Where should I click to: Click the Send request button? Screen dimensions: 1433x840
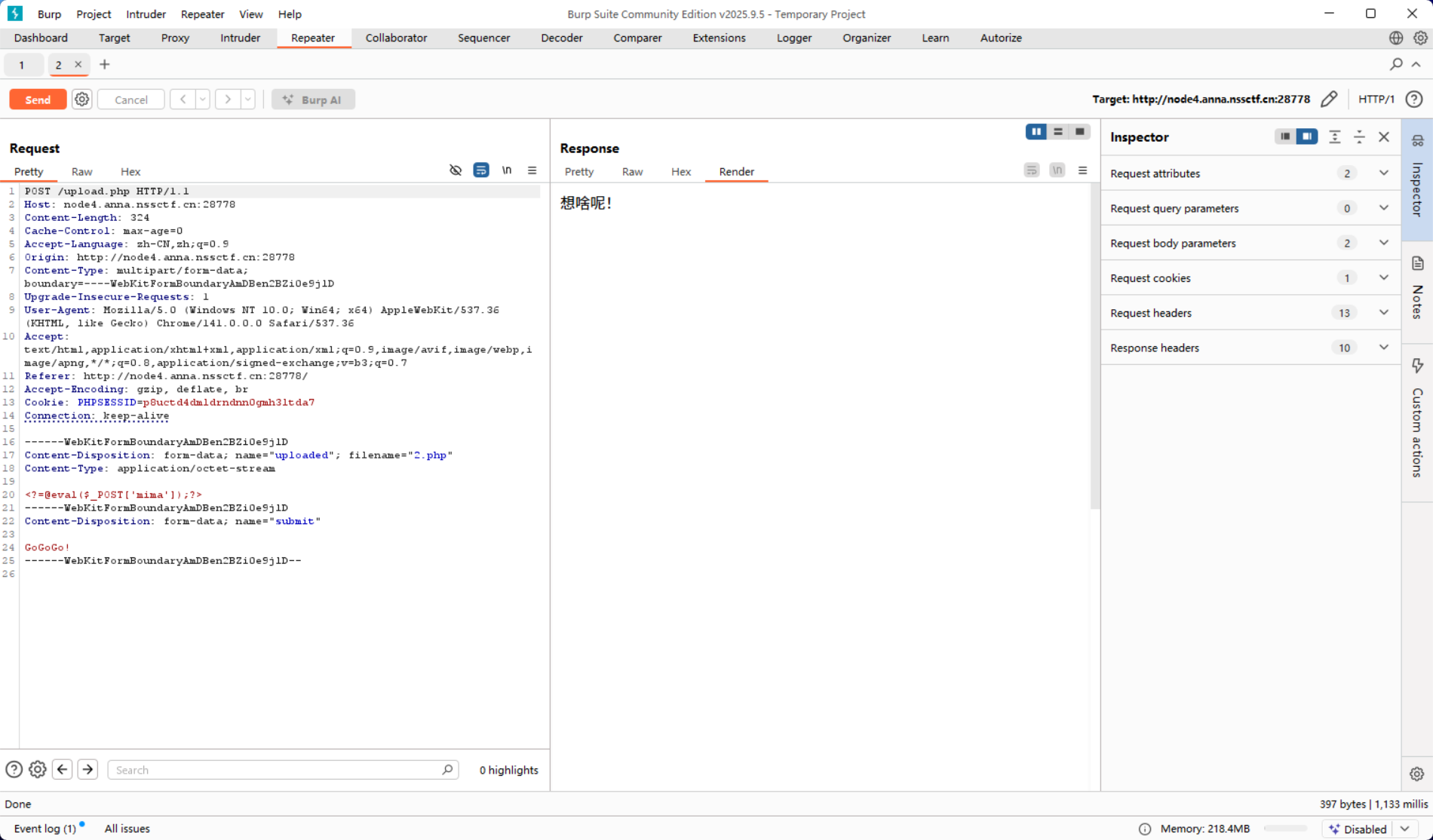point(38,100)
